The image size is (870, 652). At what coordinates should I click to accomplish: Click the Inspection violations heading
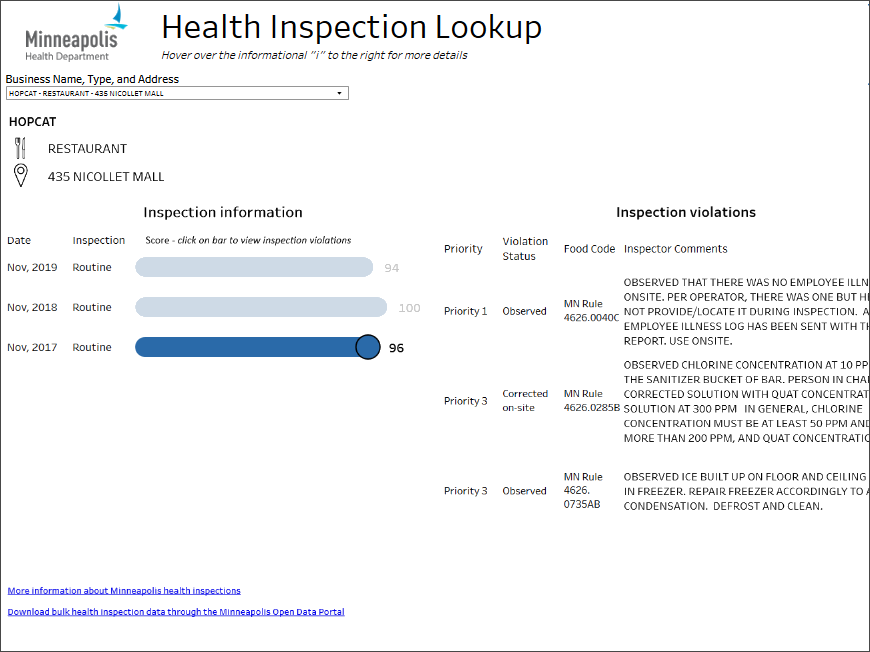[686, 212]
